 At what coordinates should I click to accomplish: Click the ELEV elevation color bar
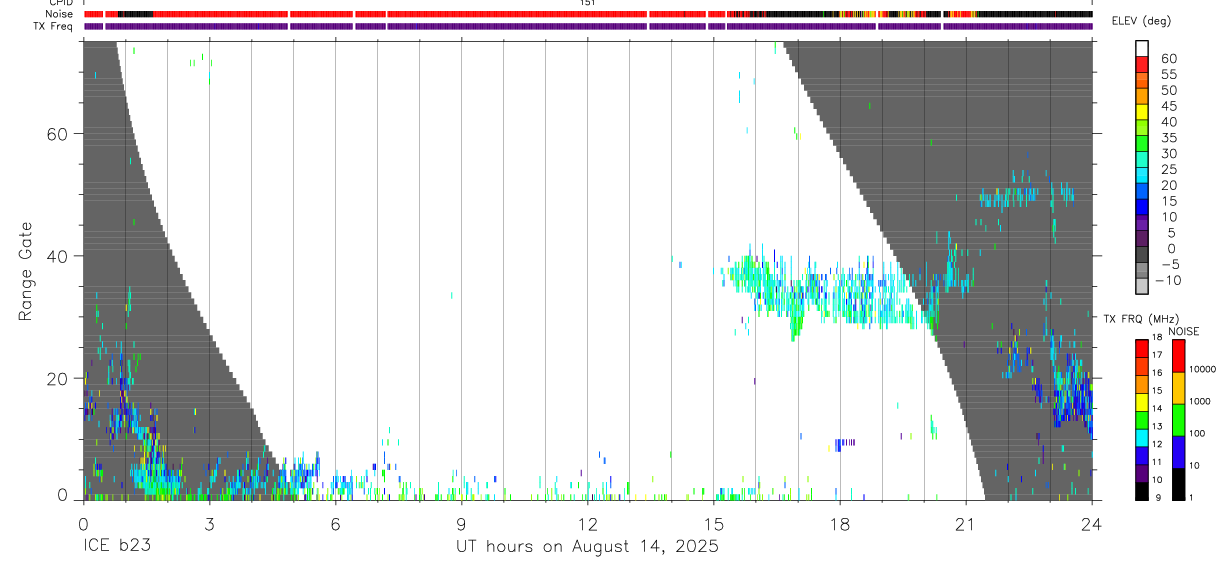point(1142,166)
